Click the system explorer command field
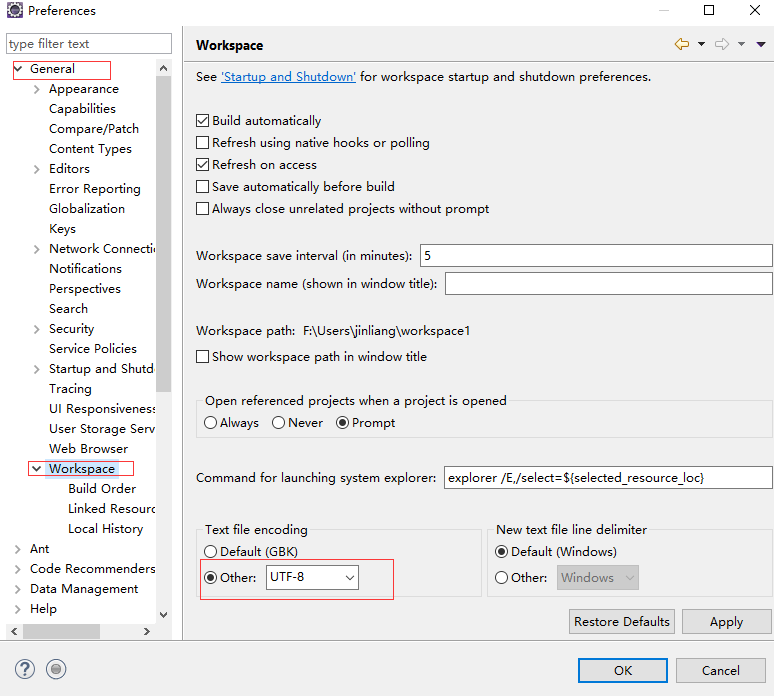 click(608, 478)
